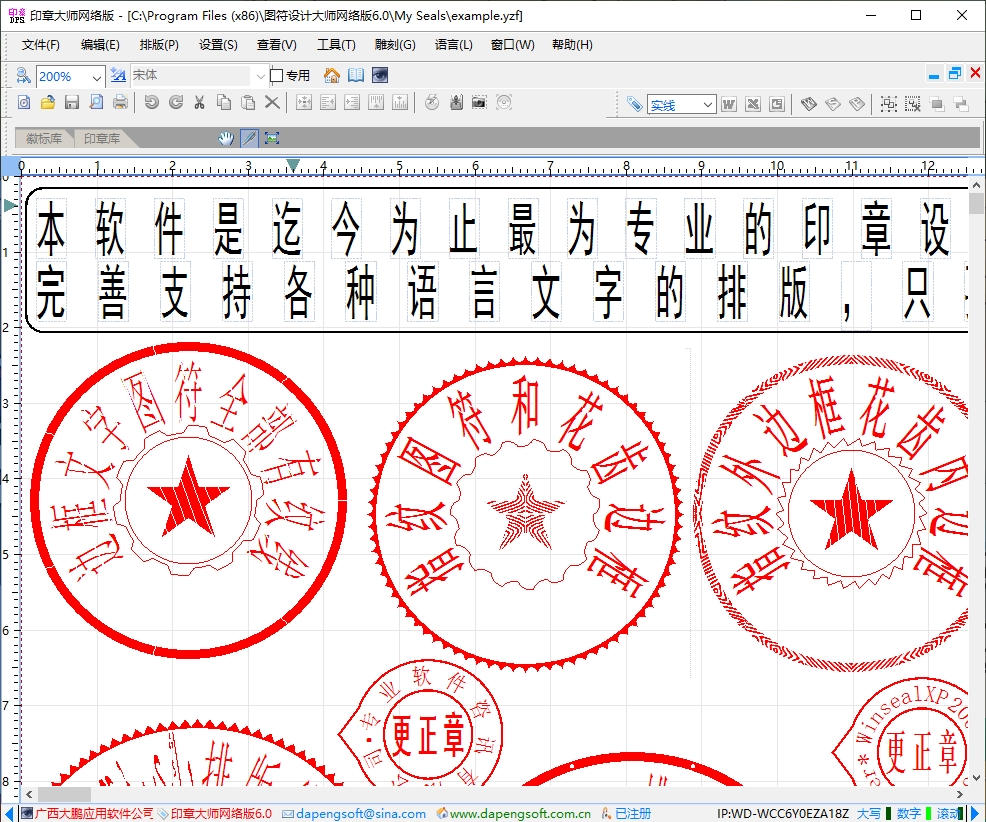Viewport: 986px width, 822px height.
Task: Click the home house icon
Action: coord(332,76)
